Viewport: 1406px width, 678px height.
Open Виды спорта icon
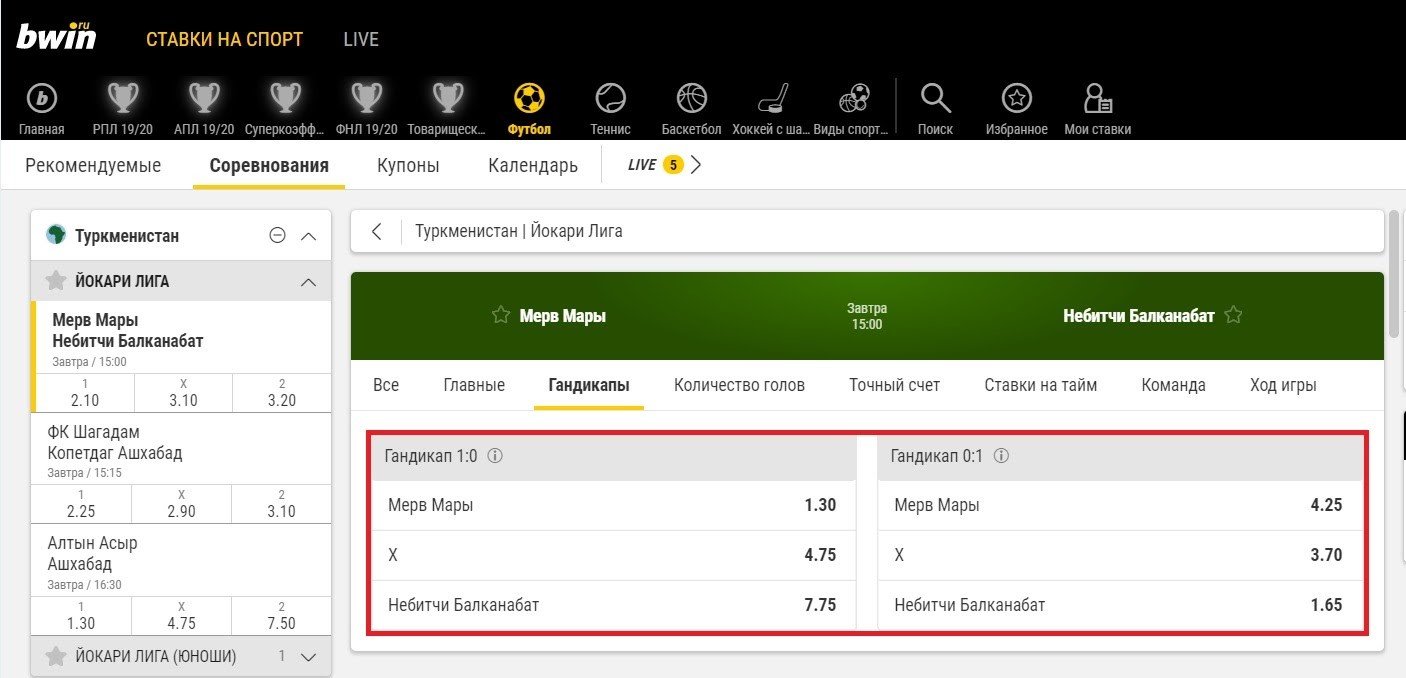pos(853,98)
